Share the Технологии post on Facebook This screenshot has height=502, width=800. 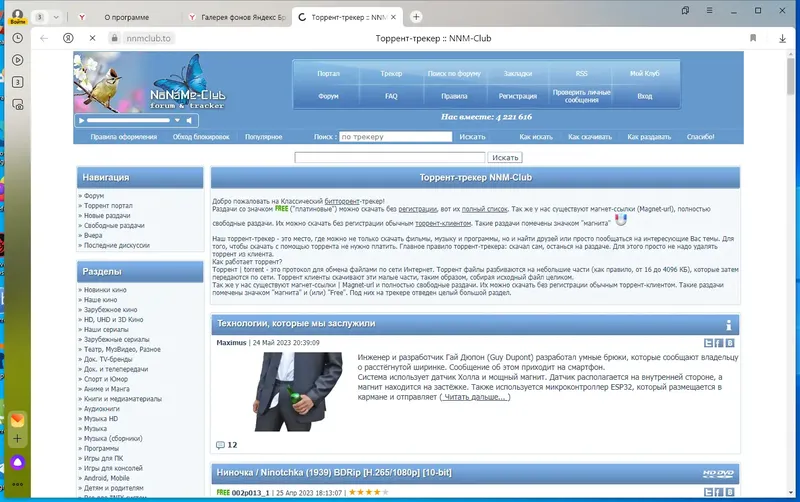tap(719, 343)
